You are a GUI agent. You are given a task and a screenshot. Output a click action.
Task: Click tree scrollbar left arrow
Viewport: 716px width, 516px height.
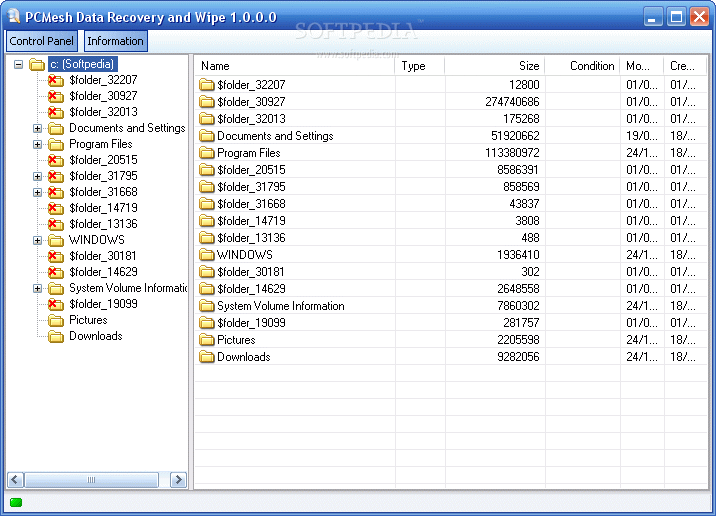(x=15, y=479)
